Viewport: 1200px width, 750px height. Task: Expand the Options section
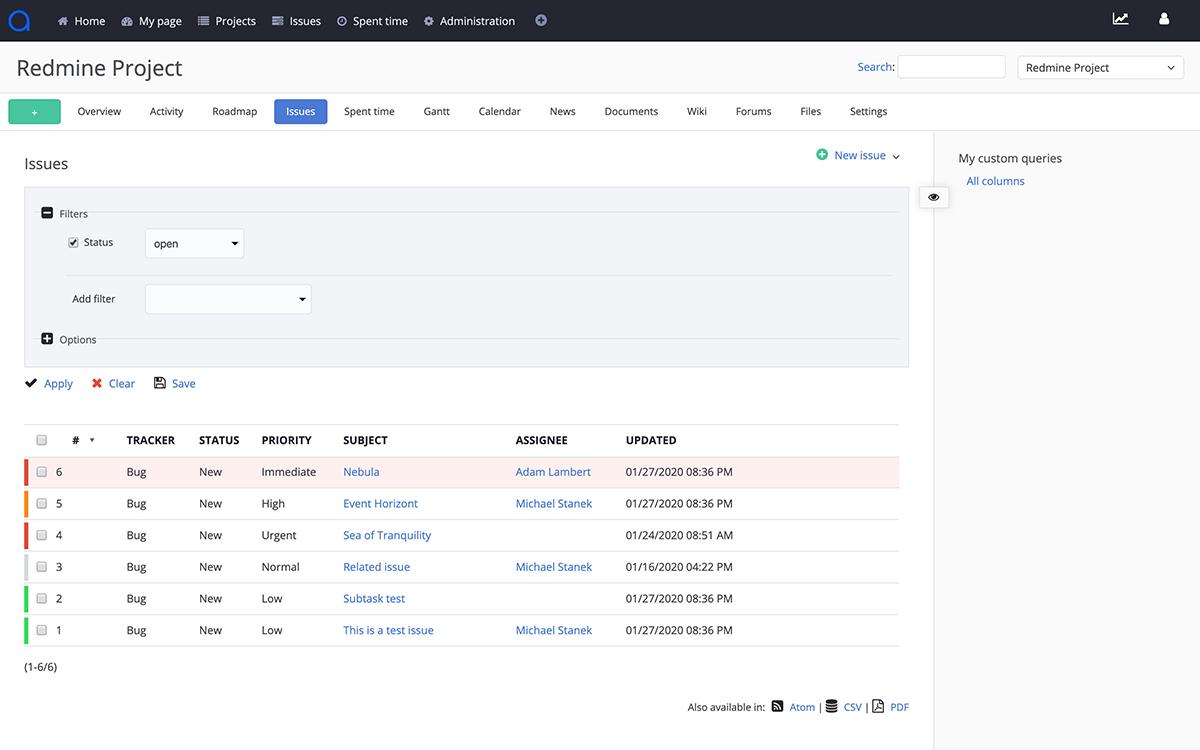pos(47,339)
